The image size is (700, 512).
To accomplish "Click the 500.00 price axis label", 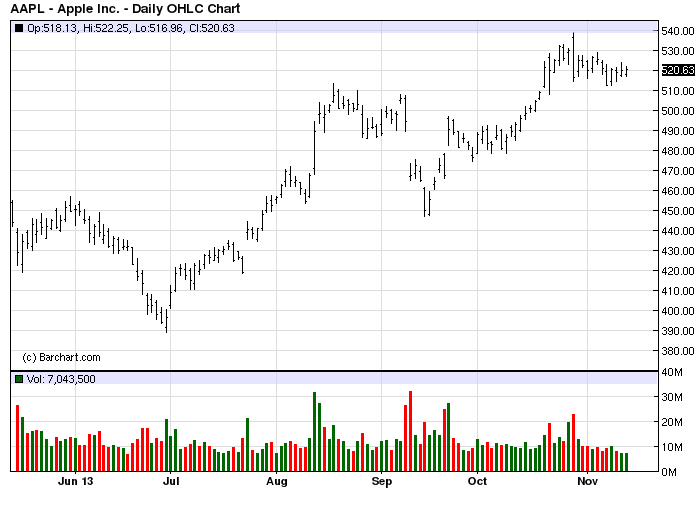I will (x=678, y=111).
